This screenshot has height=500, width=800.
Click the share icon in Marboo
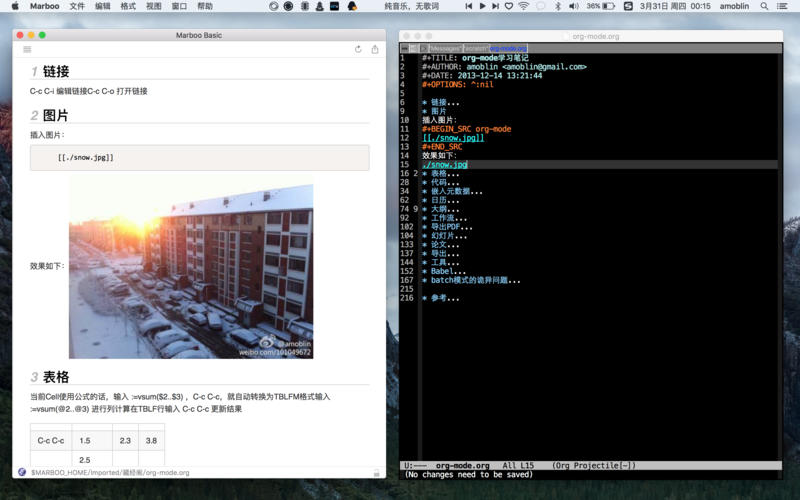(x=375, y=49)
